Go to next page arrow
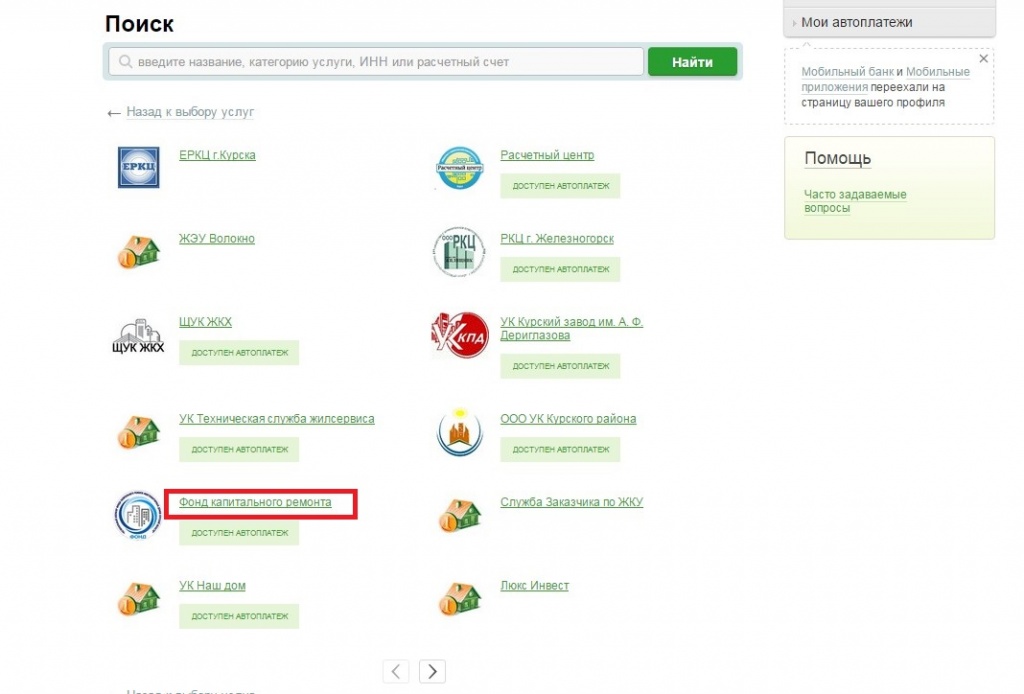 (432, 671)
